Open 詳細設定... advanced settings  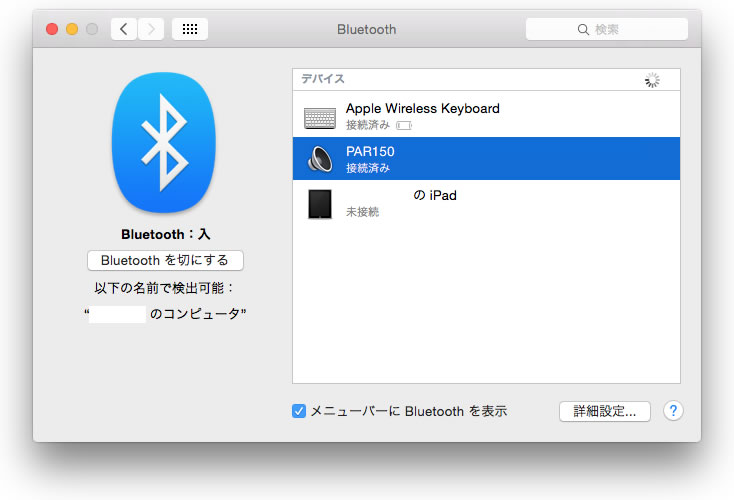(x=605, y=411)
